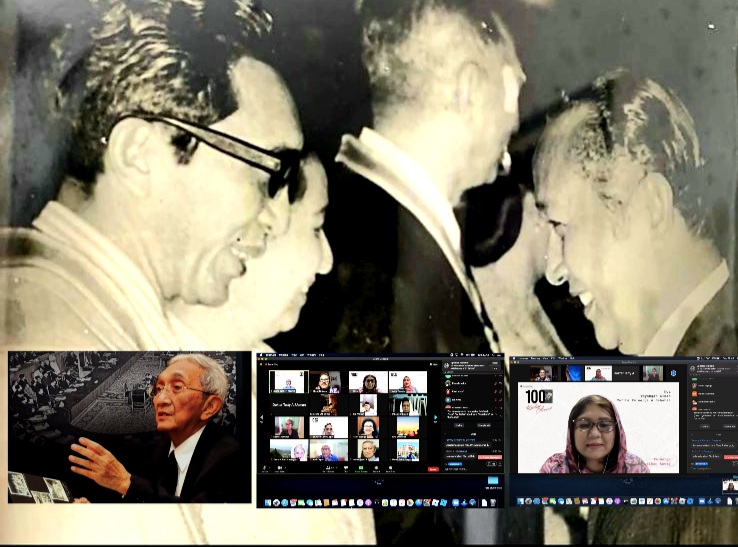This screenshot has width=738, height=547.
Task: Select gallery tile with white-haired woman and hillside
Action: click(289, 450)
